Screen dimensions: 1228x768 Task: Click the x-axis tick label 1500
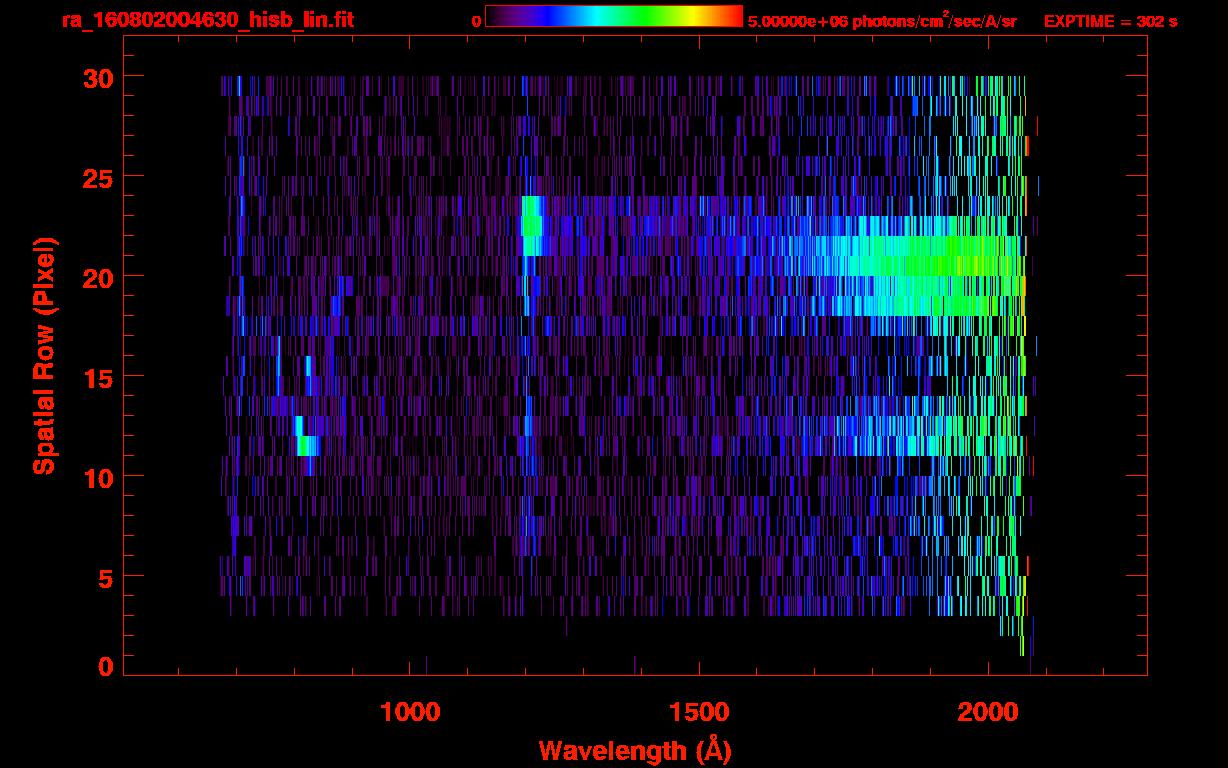point(699,712)
